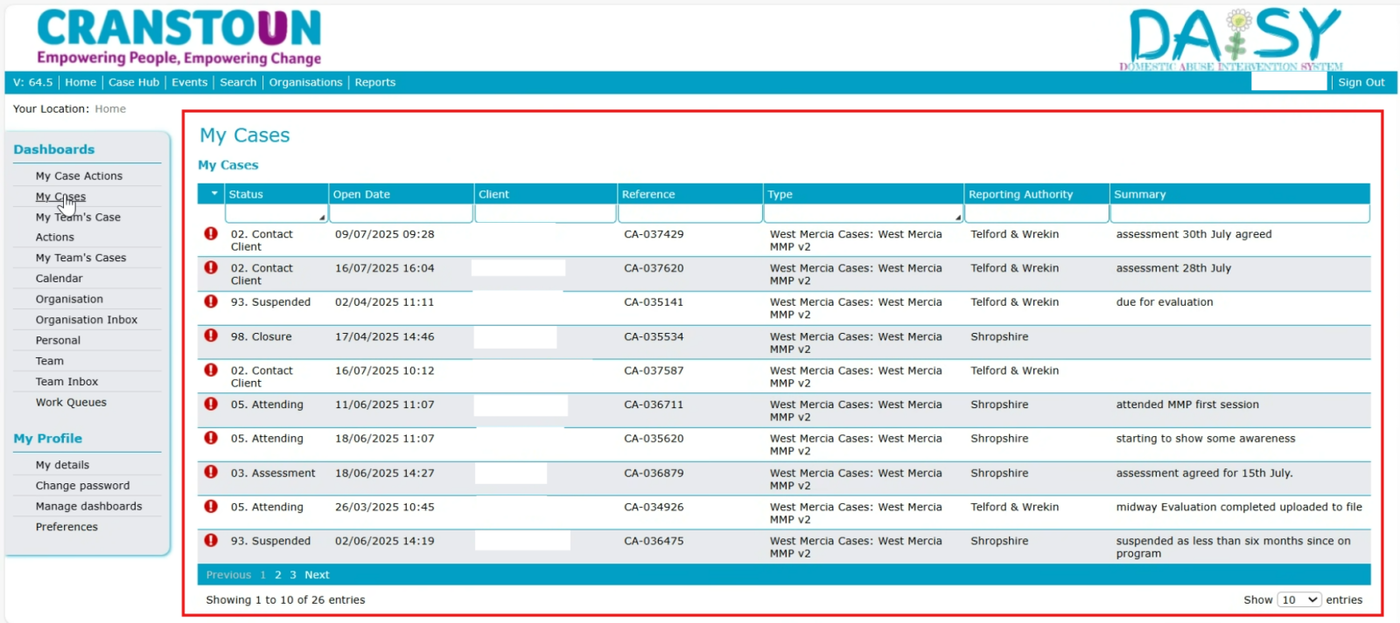Click the Cranstoun logo

point(179,38)
